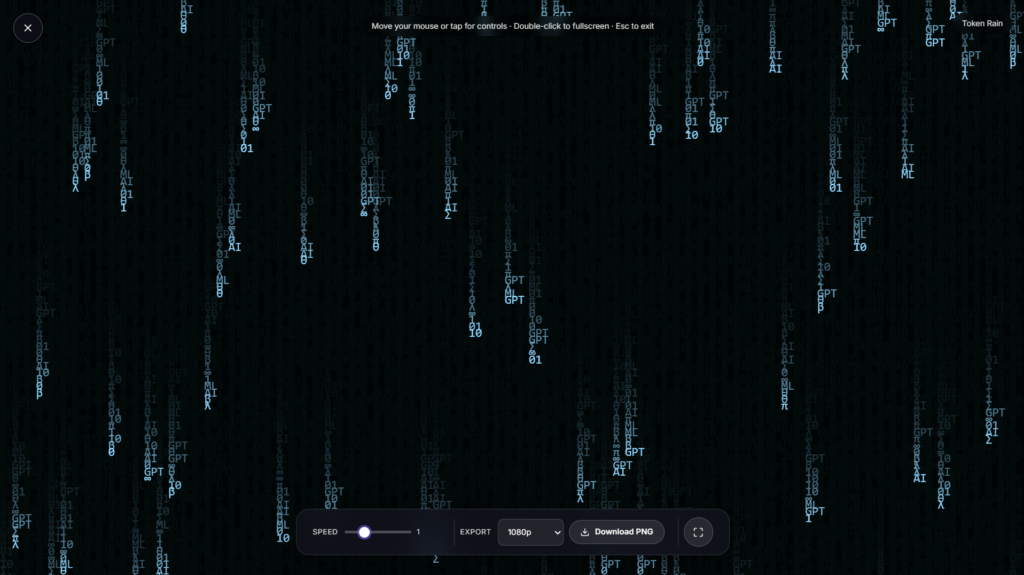Click the EXPORT label
Viewport: 1024px width, 575px height.
pyautogui.click(x=475, y=532)
